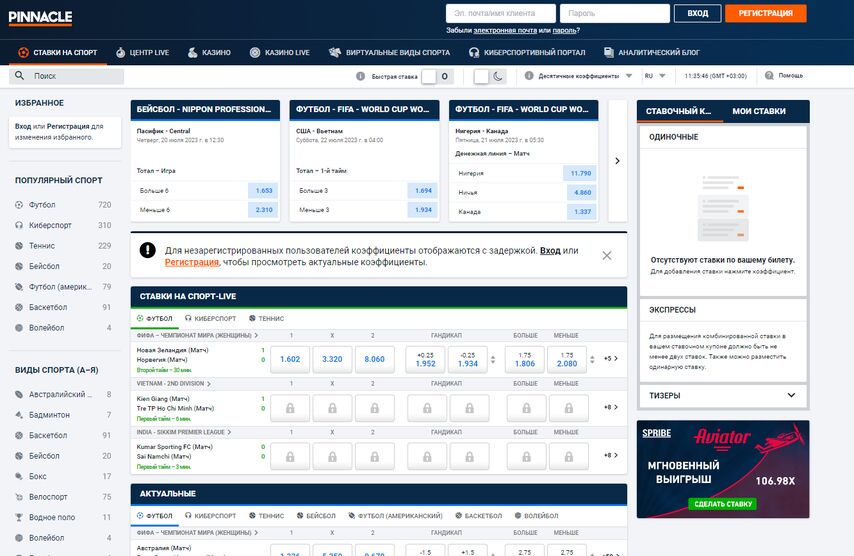Click locked X odds for Kumar Sporting FC

pyautogui.click(x=332, y=456)
